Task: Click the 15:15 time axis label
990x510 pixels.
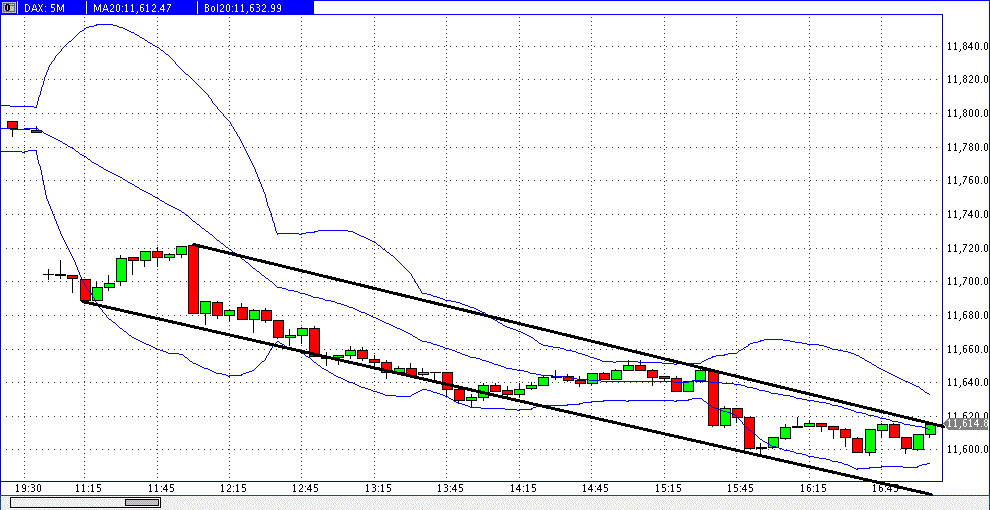Action: (x=669, y=489)
